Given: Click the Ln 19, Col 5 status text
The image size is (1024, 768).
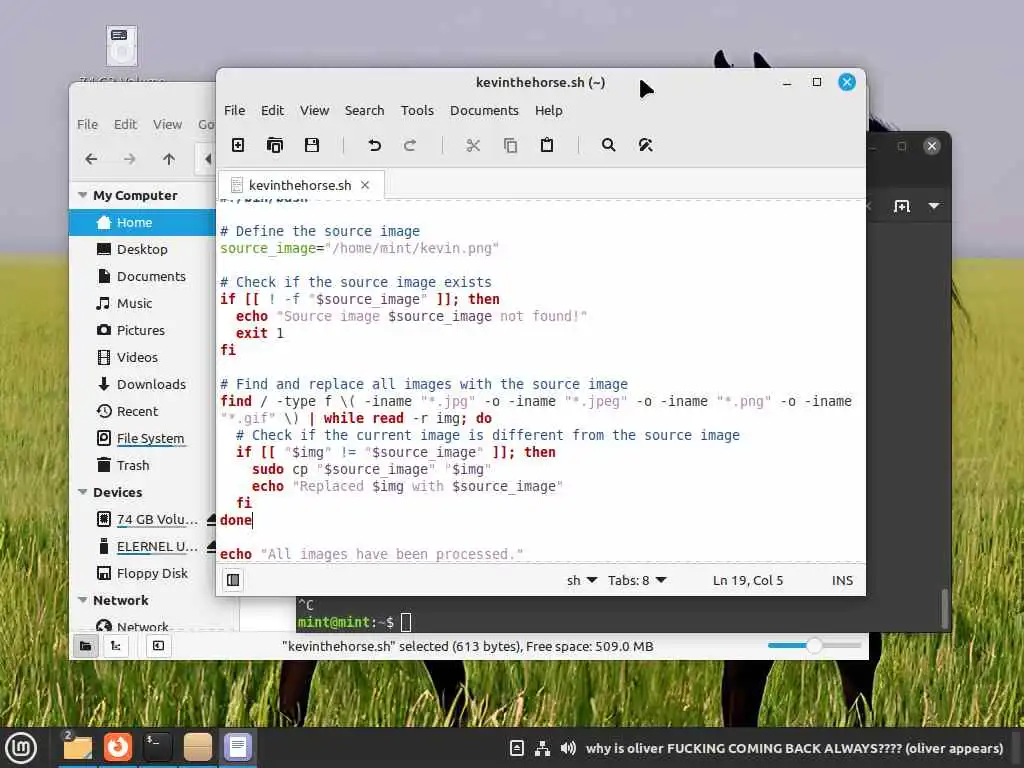Looking at the screenshot, I should coord(748,580).
